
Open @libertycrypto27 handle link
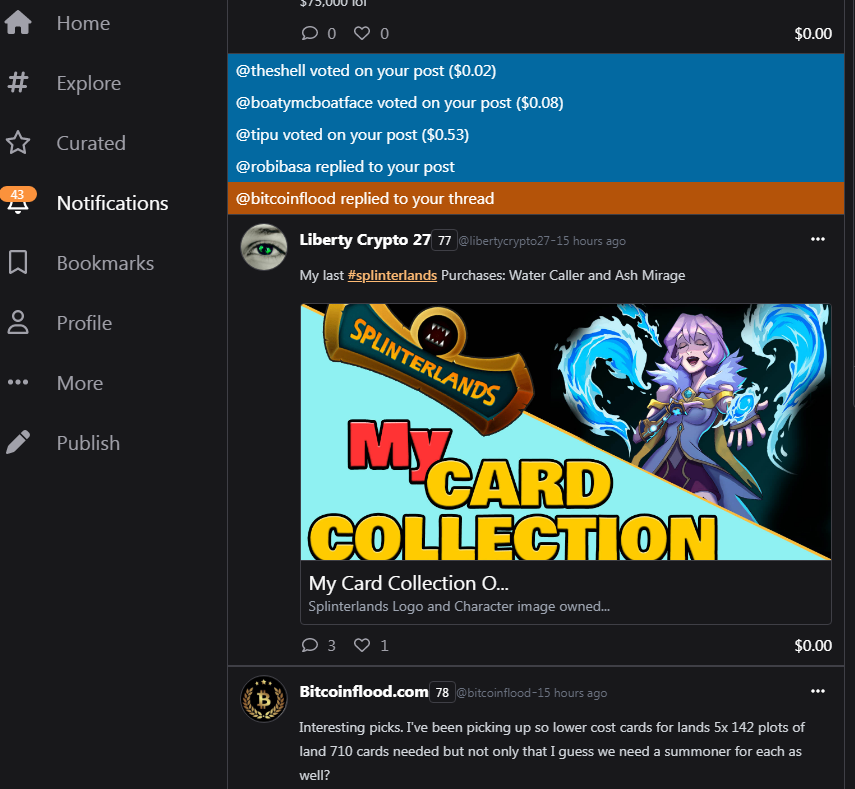504,241
